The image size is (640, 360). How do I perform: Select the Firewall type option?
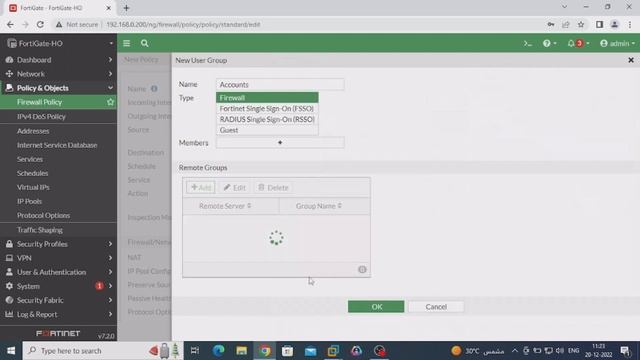[267, 98]
